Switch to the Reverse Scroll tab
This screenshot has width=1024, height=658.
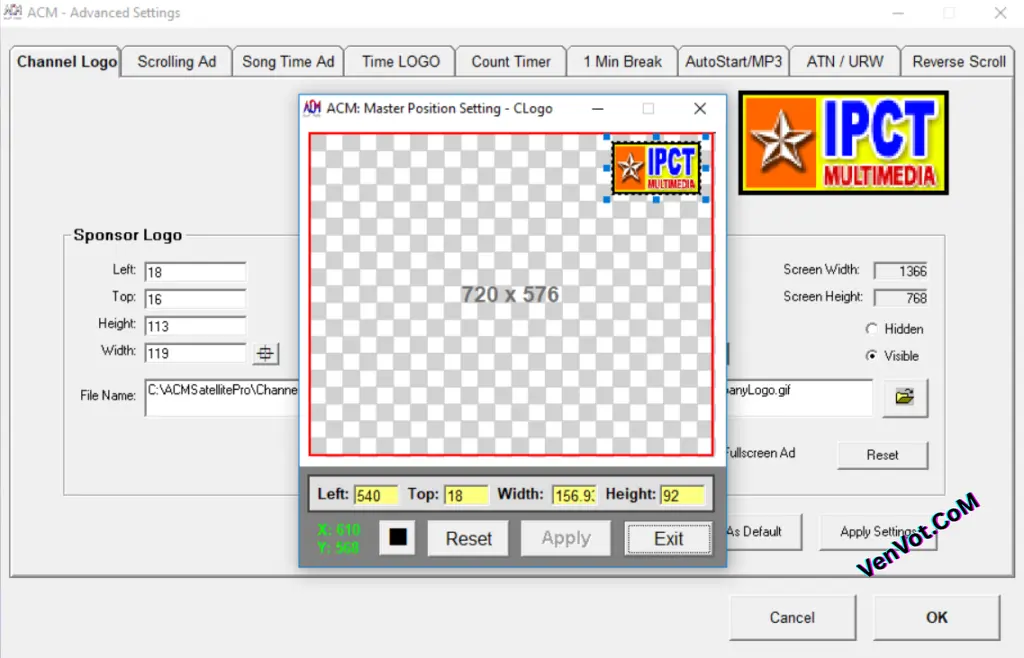(957, 61)
